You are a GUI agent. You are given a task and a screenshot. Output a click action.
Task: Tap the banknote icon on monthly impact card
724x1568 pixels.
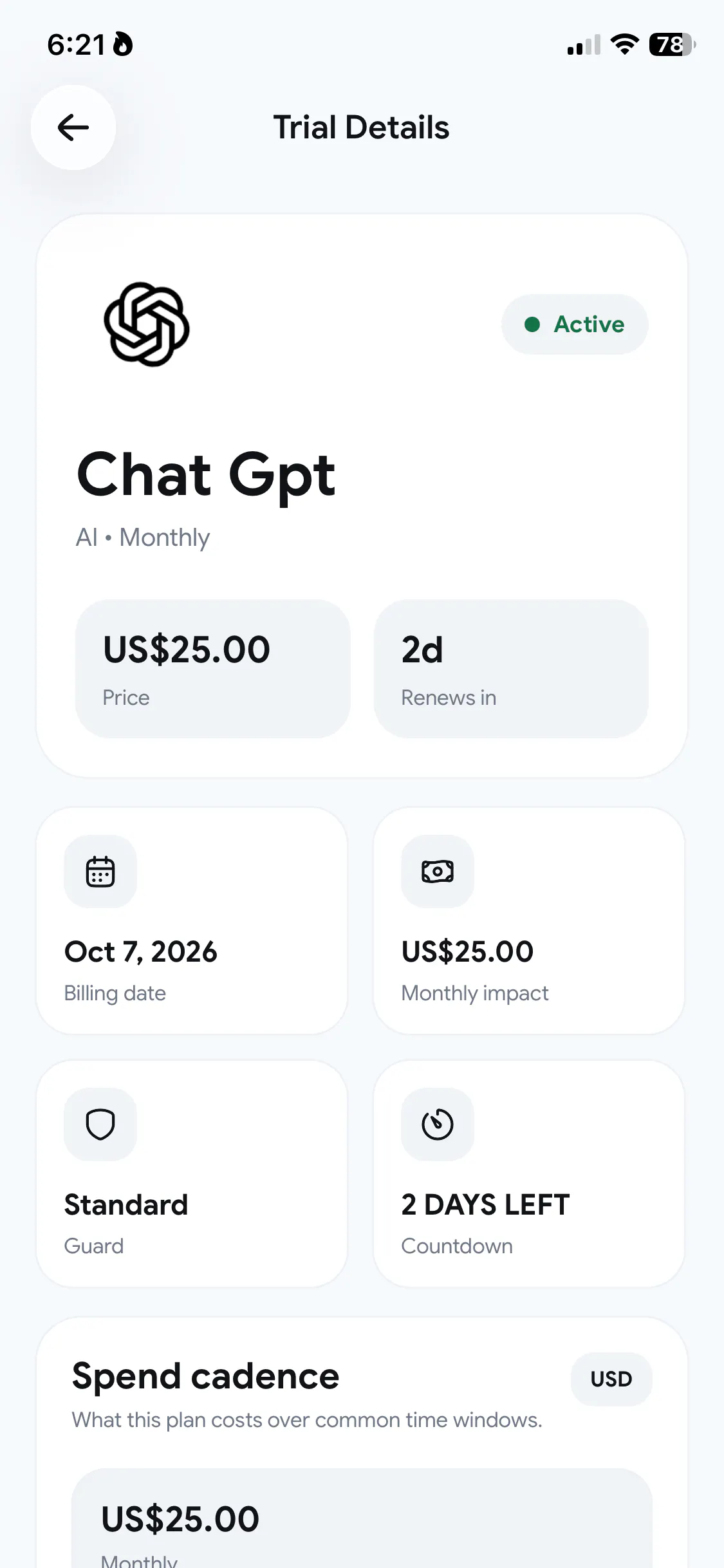tap(438, 872)
